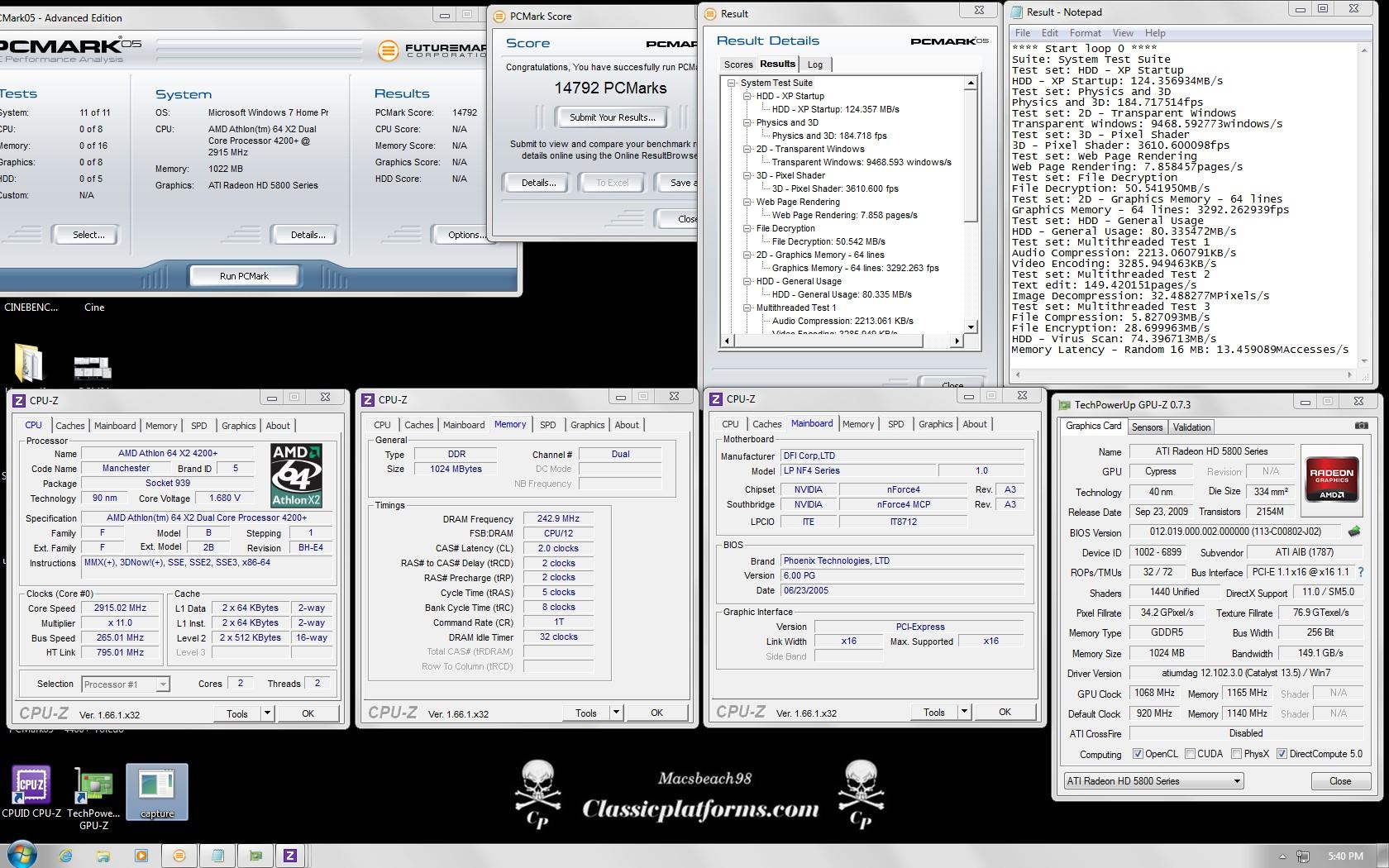
Task: Click the PCMark Score window title icon
Action: point(499,16)
